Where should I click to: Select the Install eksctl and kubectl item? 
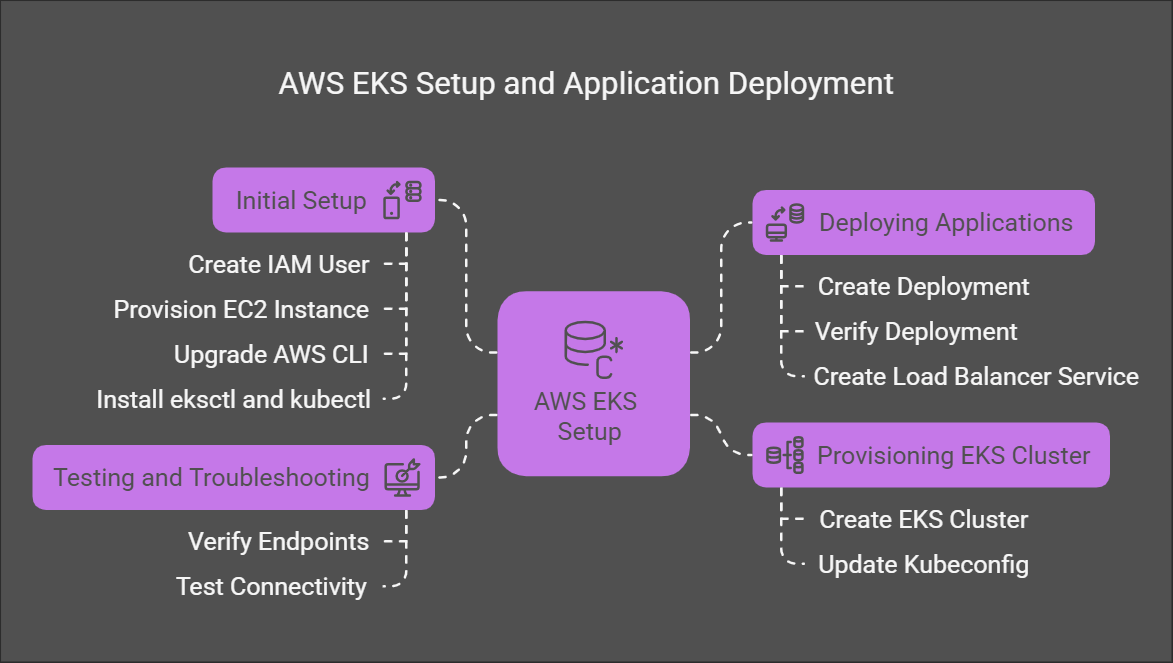(233, 398)
